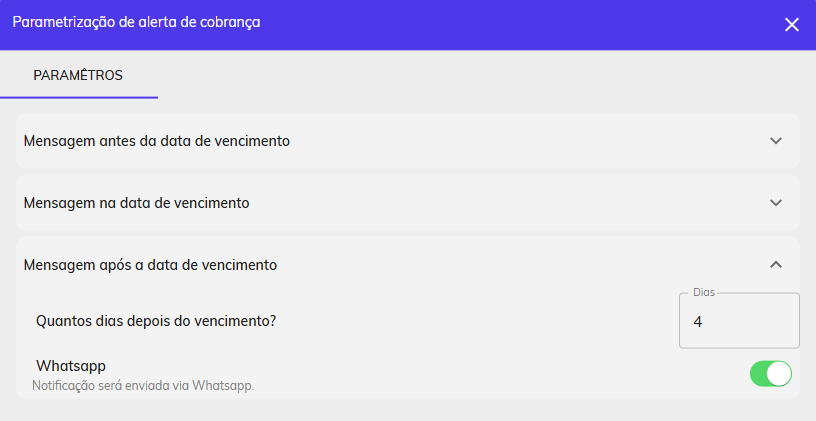
Task: Collapse chevron for Mensagem após a data de vencimento
Action: coord(775,264)
